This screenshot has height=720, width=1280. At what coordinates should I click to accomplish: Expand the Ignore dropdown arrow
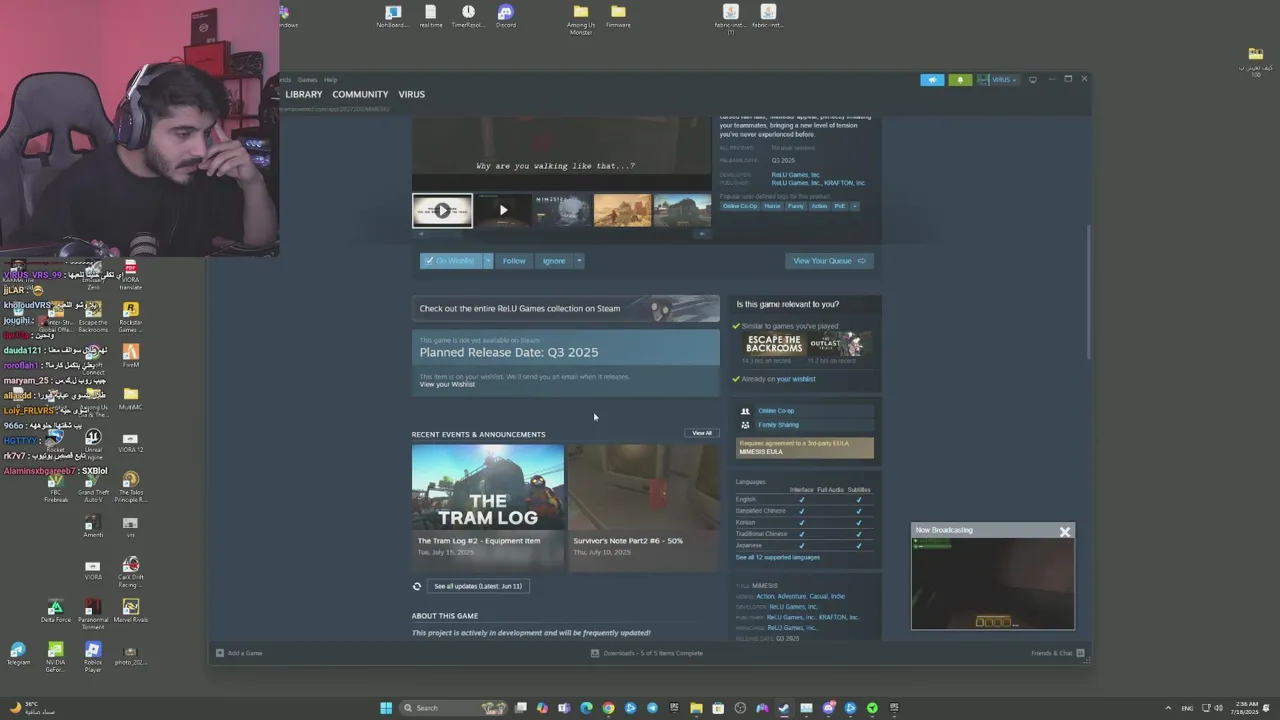(x=578, y=261)
